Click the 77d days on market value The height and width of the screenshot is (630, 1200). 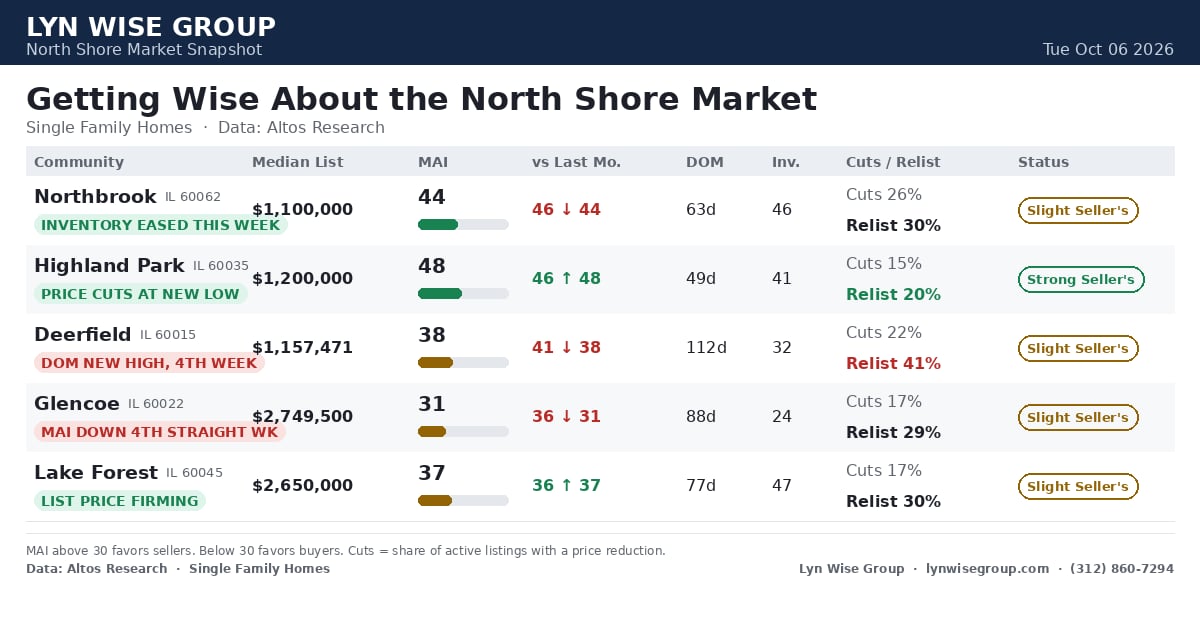pos(701,486)
